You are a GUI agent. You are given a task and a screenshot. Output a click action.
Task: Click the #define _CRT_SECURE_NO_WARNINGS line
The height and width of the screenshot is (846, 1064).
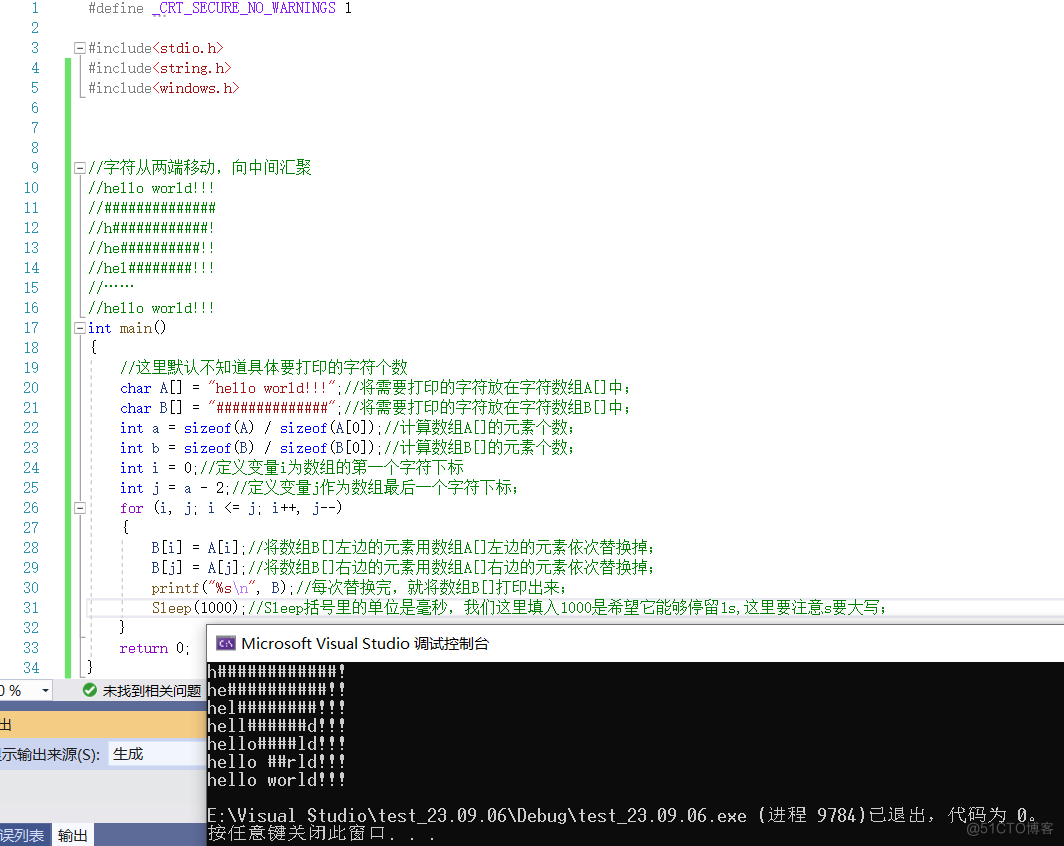coord(220,8)
